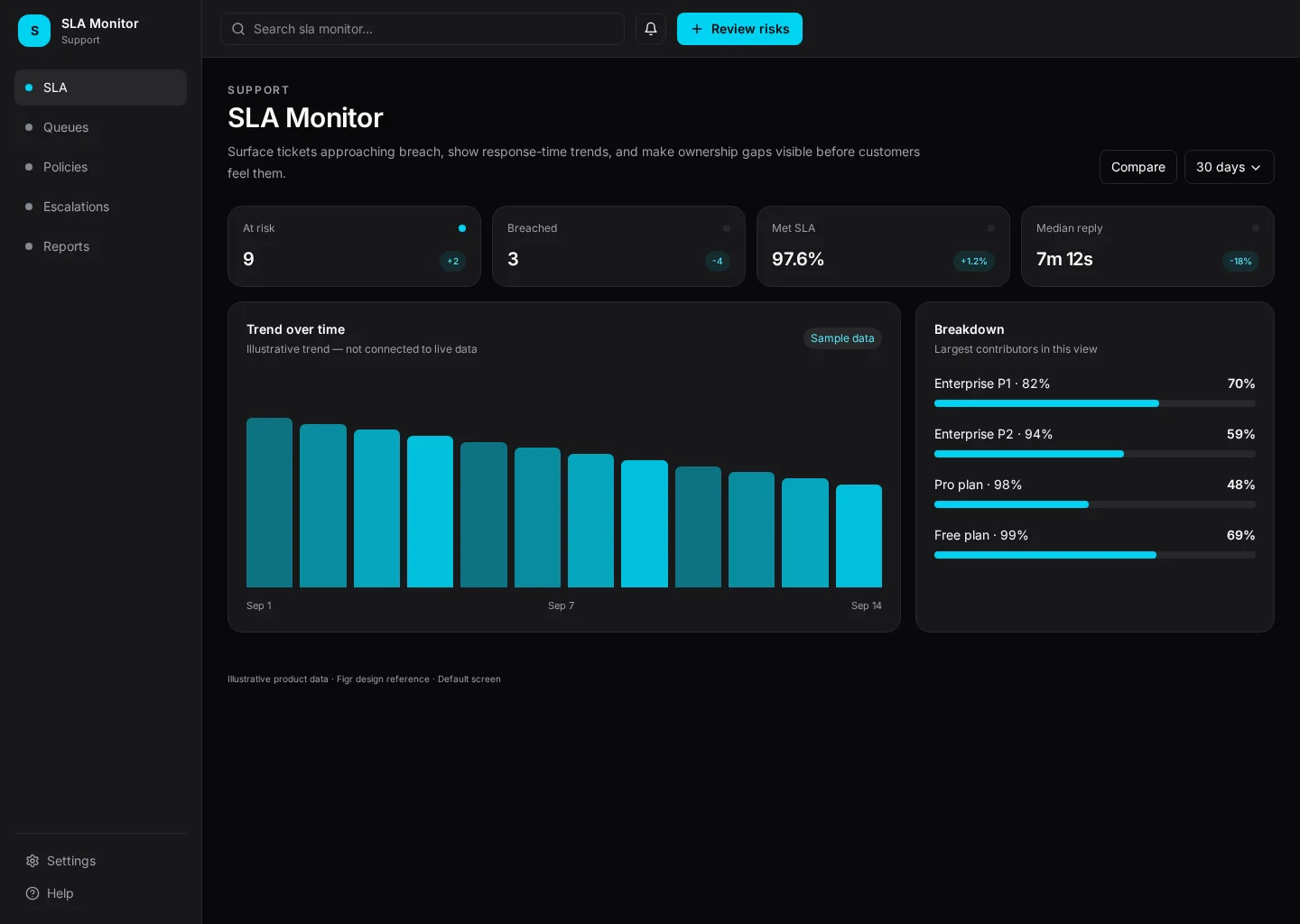Image resolution: width=1300 pixels, height=924 pixels.
Task: Click the Breached card status dot
Action: (x=727, y=228)
